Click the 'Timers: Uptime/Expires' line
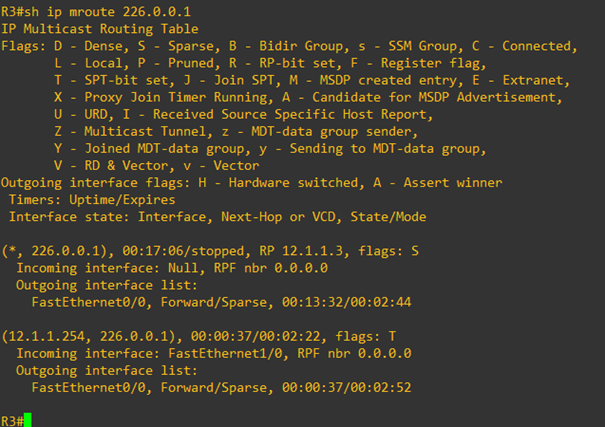This screenshot has width=605, height=427. pyautogui.click(x=92, y=200)
